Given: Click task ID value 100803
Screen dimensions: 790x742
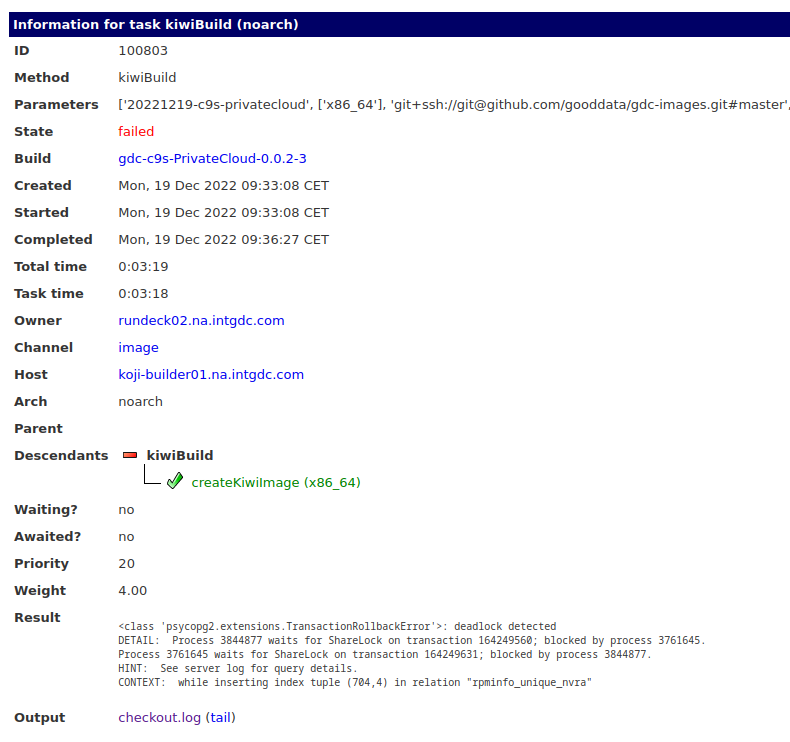Looking at the screenshot, I should 143,51.
